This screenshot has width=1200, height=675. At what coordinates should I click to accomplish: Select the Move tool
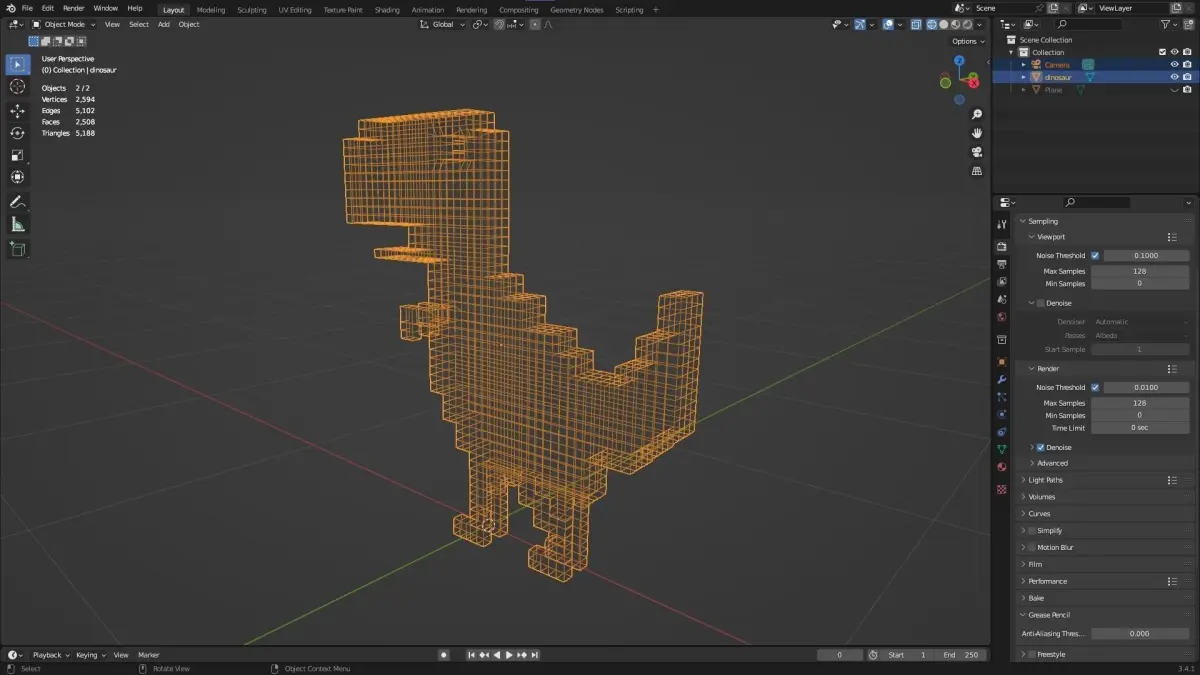tap(17, 110)
